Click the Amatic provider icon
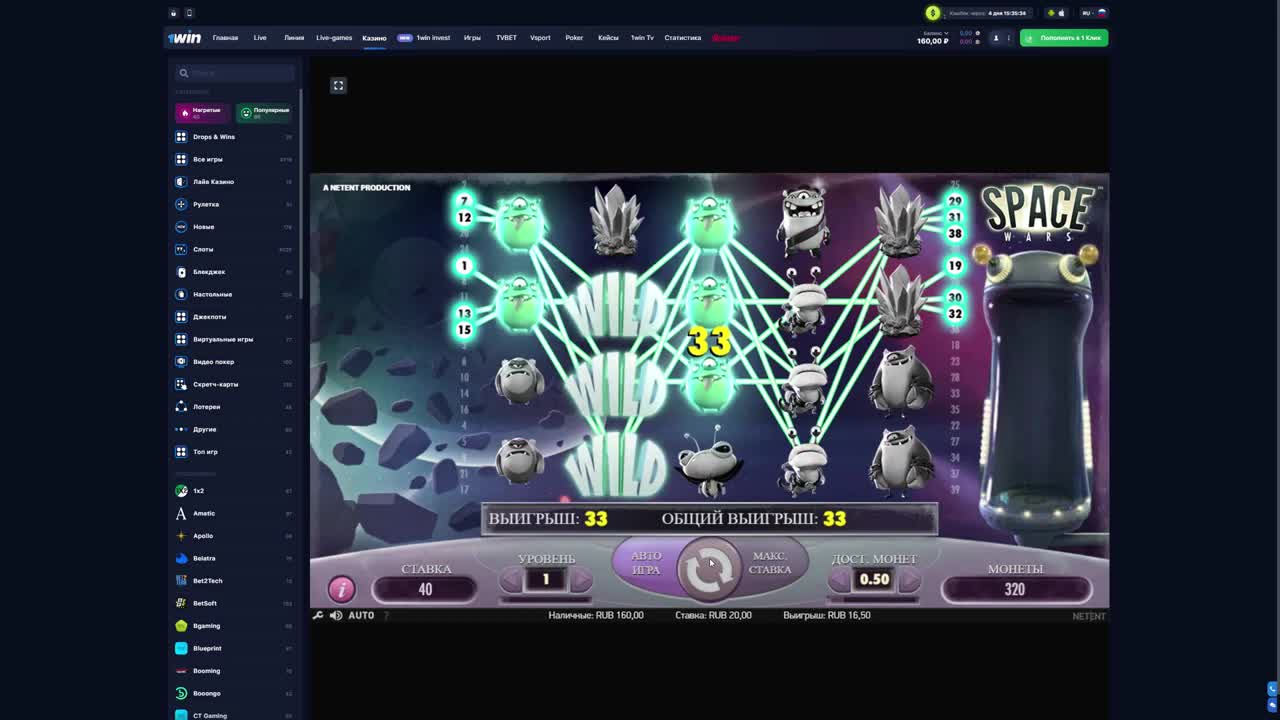 point(181,513)
